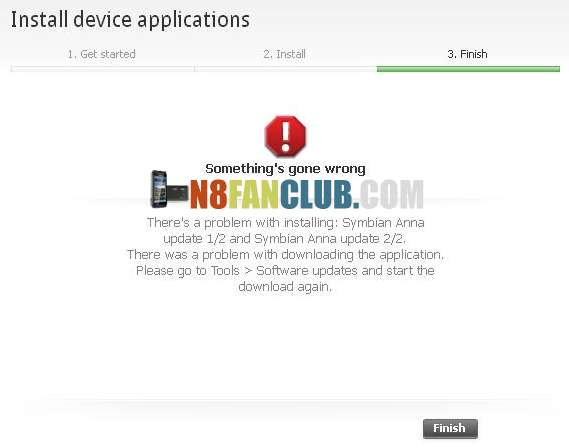The height and width of the screenshot is (448, 569).
Task: Click the Finish button
Action: [x=450, y=428]
